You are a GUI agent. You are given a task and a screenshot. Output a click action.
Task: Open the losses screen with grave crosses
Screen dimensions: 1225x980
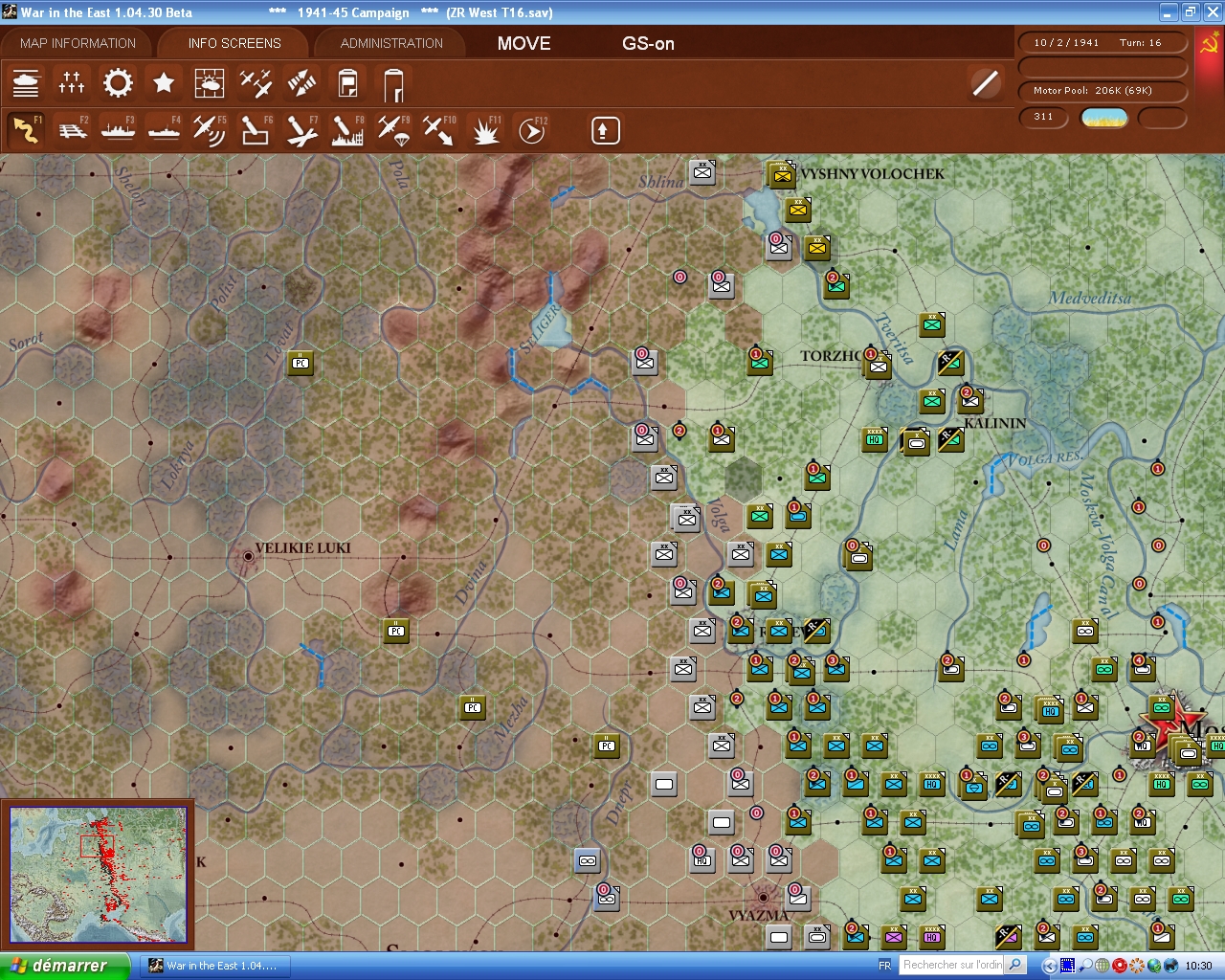(72, 83)
